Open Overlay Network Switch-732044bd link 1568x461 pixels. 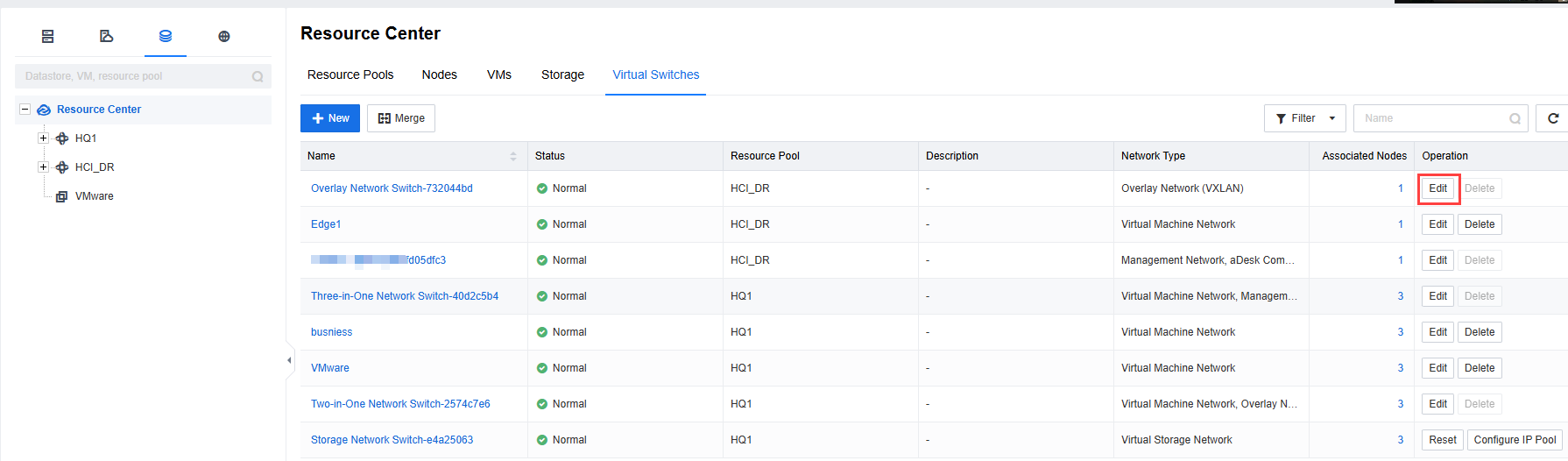pos(392,188)
